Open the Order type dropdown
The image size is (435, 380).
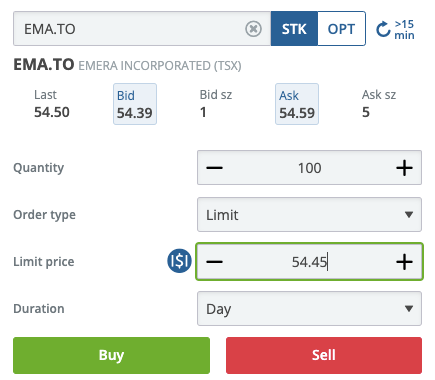pos(309,215)
